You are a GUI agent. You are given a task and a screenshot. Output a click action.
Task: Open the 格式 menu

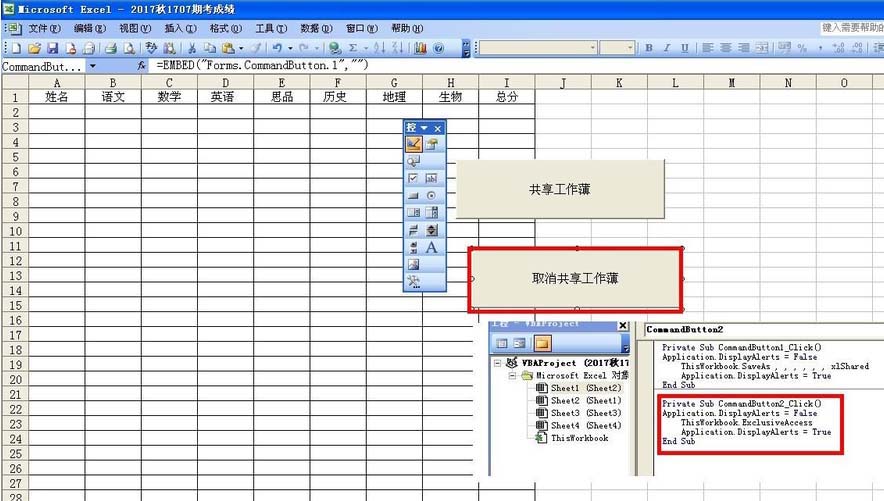click(226, 28)
